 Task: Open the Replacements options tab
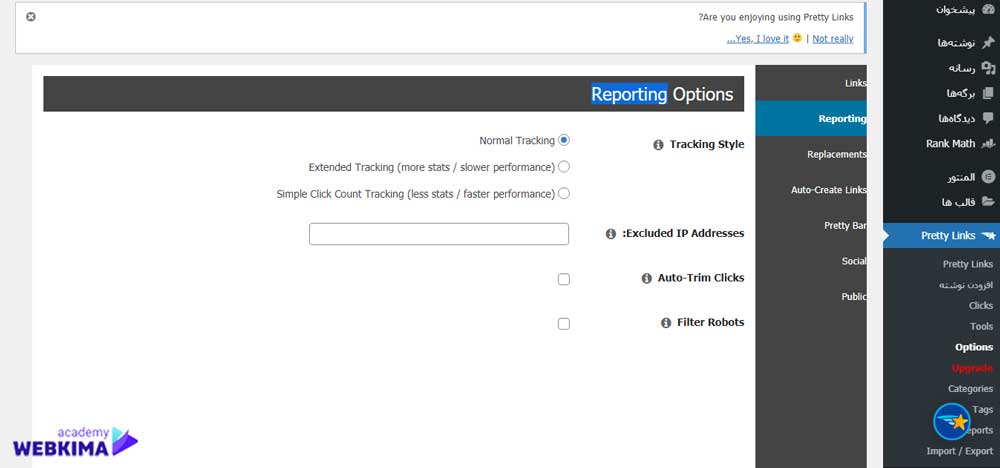point(811,154)
